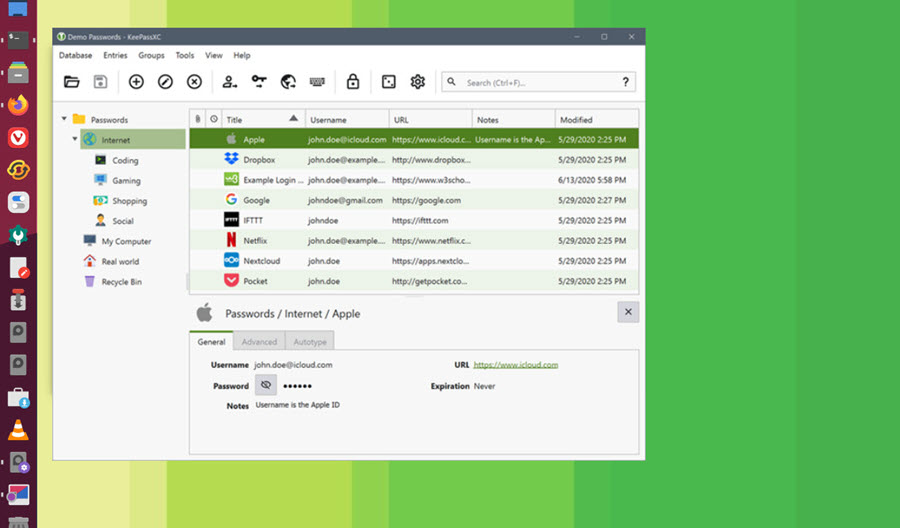Click the Edit Entry pencil icon
This screenshot has width=900, height=528.
coord(165,82)
